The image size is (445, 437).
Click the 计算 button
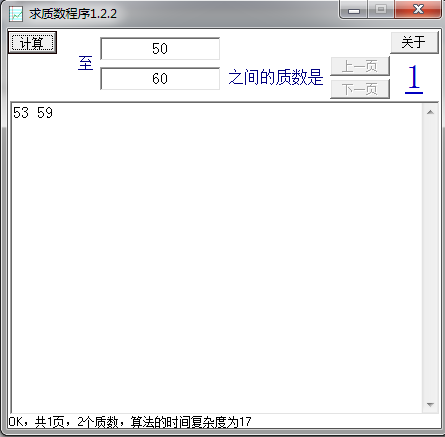tap(32, 43)
